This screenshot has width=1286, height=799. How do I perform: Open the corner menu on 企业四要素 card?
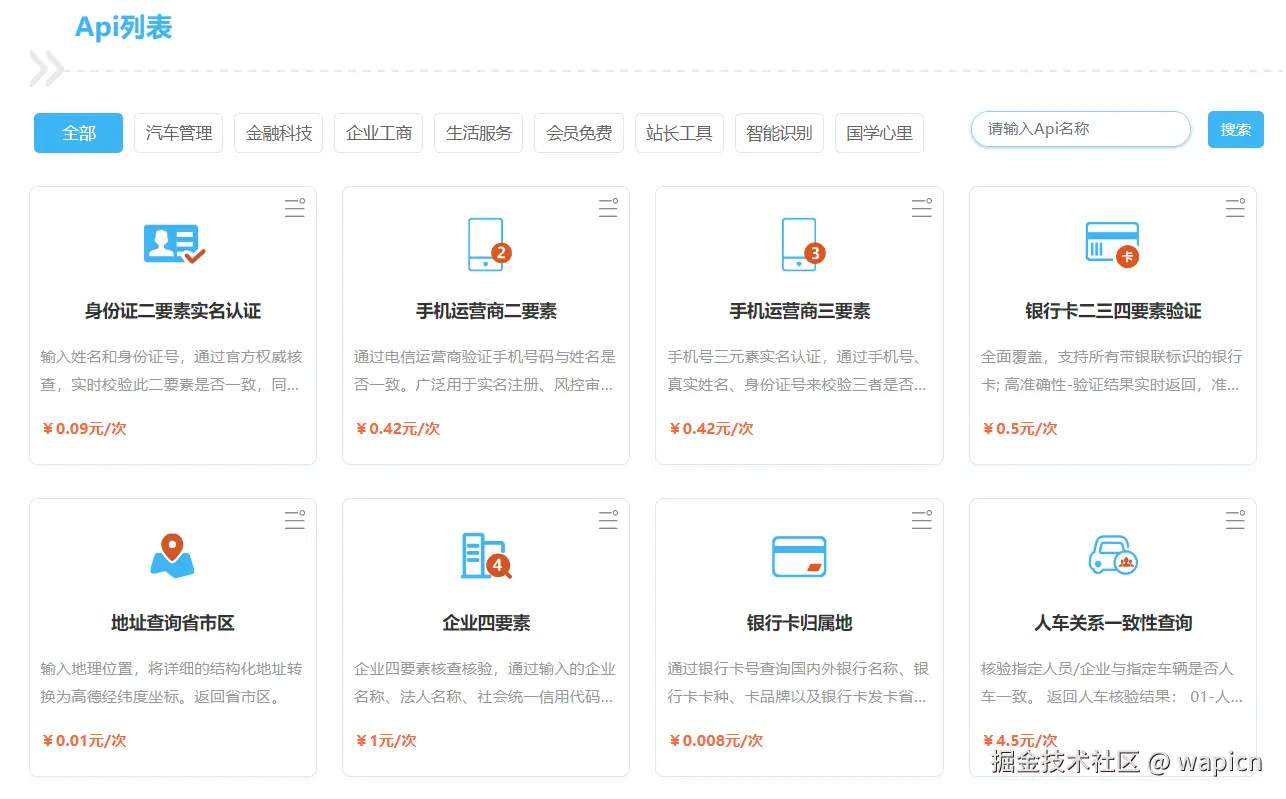coord(608,520)
